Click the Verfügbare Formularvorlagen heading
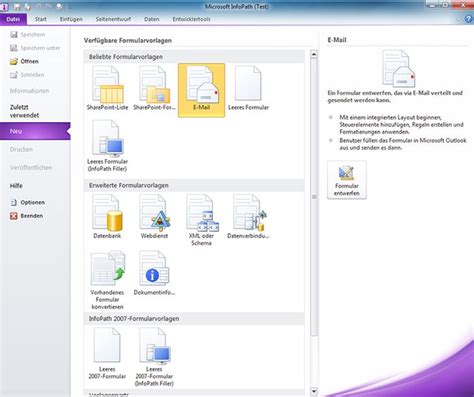 [128, 40]
